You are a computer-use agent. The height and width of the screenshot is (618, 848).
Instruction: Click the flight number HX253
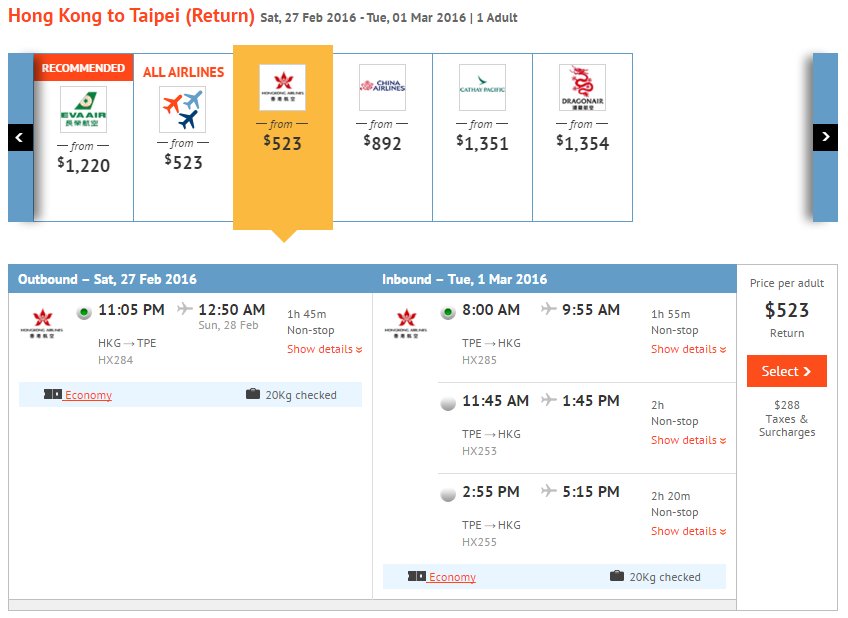click(479, 451)
